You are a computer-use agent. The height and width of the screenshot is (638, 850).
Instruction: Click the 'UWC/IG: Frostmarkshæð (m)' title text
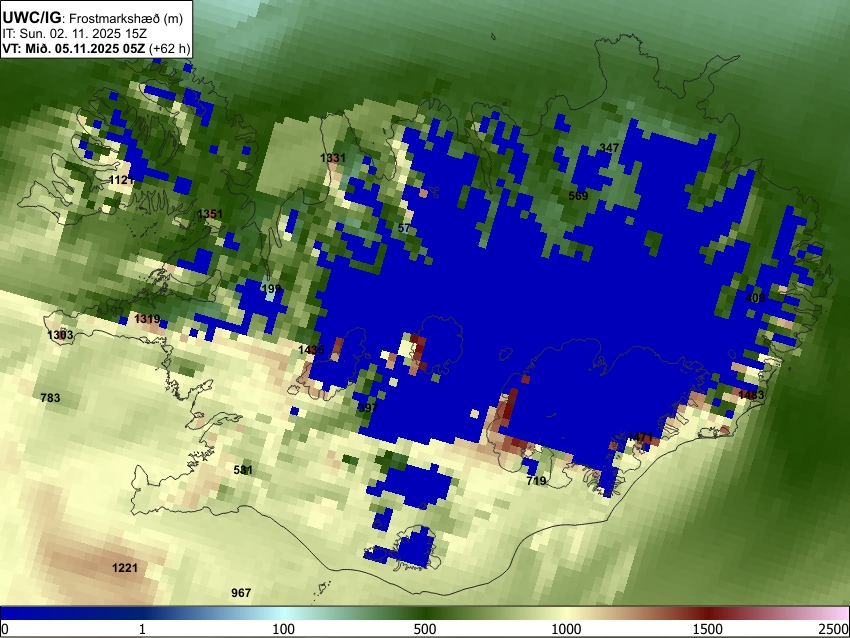pos(93,18)
